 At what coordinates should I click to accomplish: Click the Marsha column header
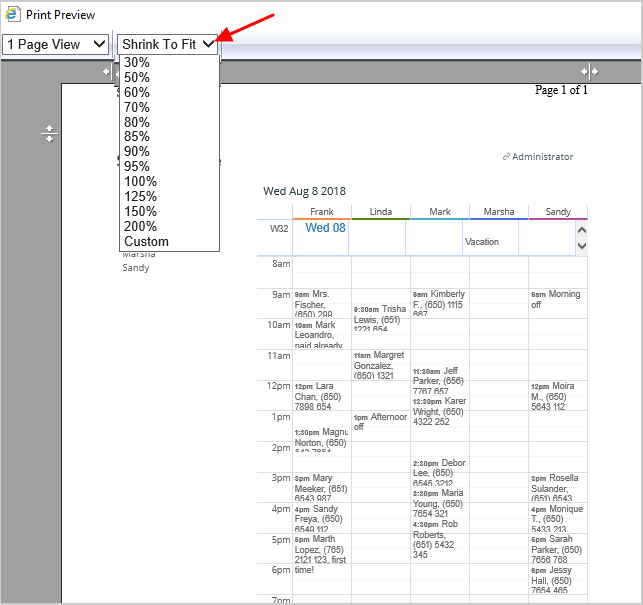pyautogui.click(x=499, y=212)
